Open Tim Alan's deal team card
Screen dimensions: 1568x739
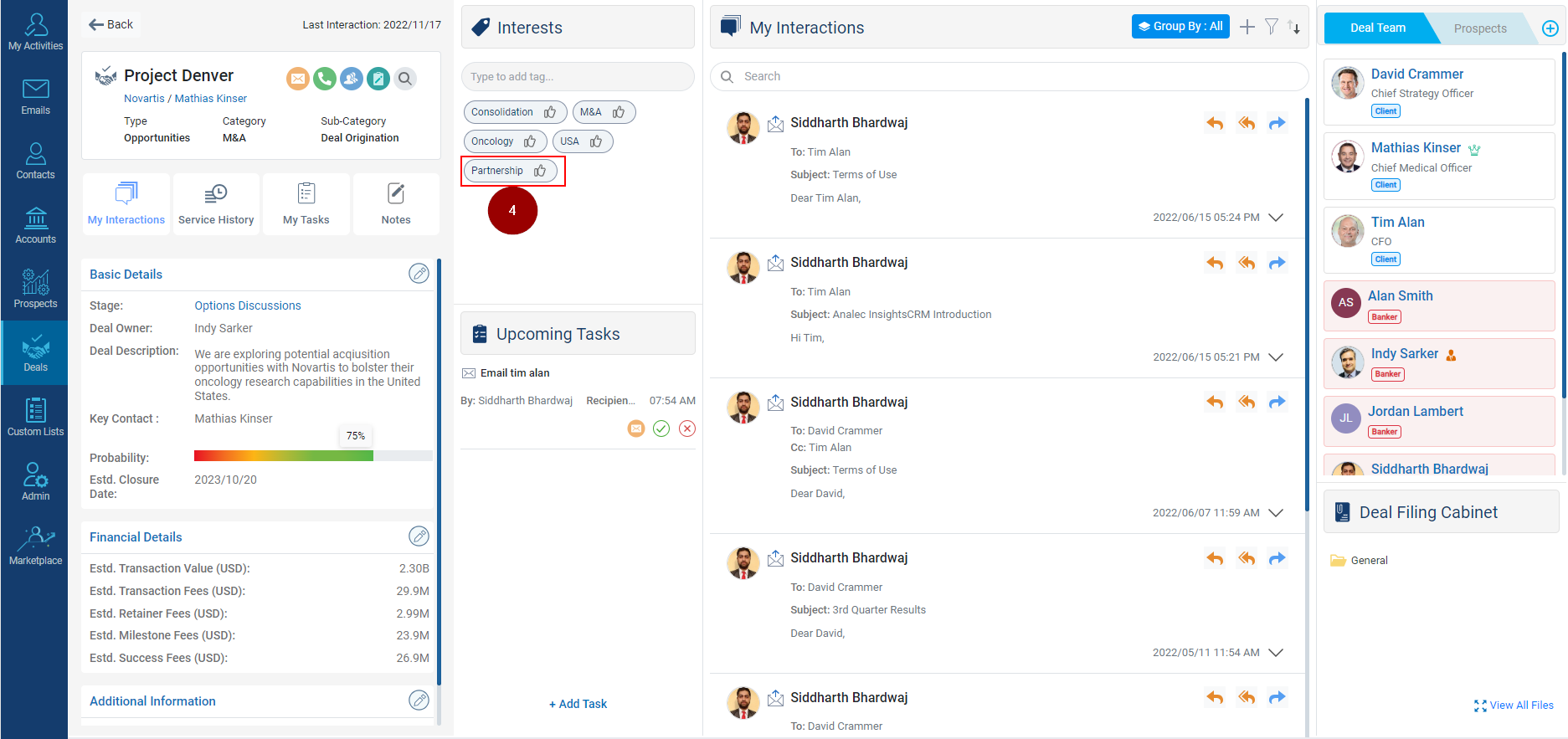pyautogui.click(x=1439, y=240)
